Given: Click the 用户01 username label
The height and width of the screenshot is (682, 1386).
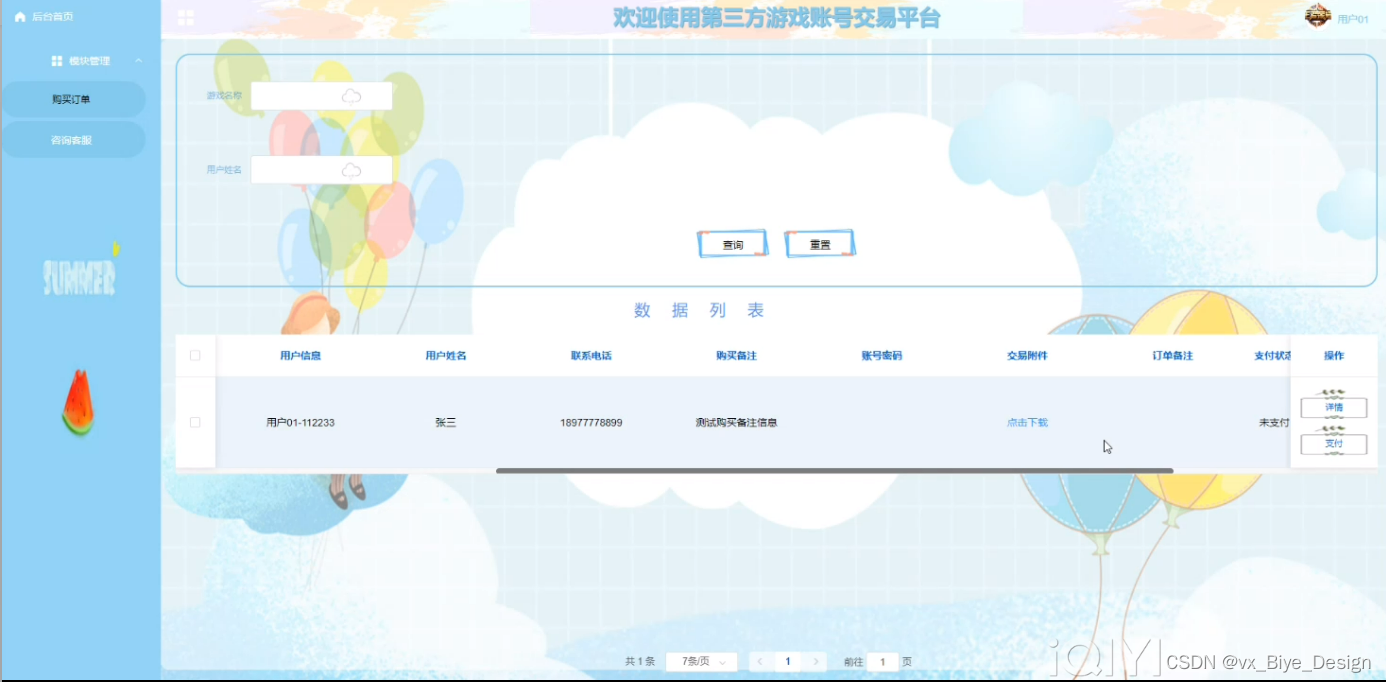Looking at the screenshot, I should pos(1353,20).
